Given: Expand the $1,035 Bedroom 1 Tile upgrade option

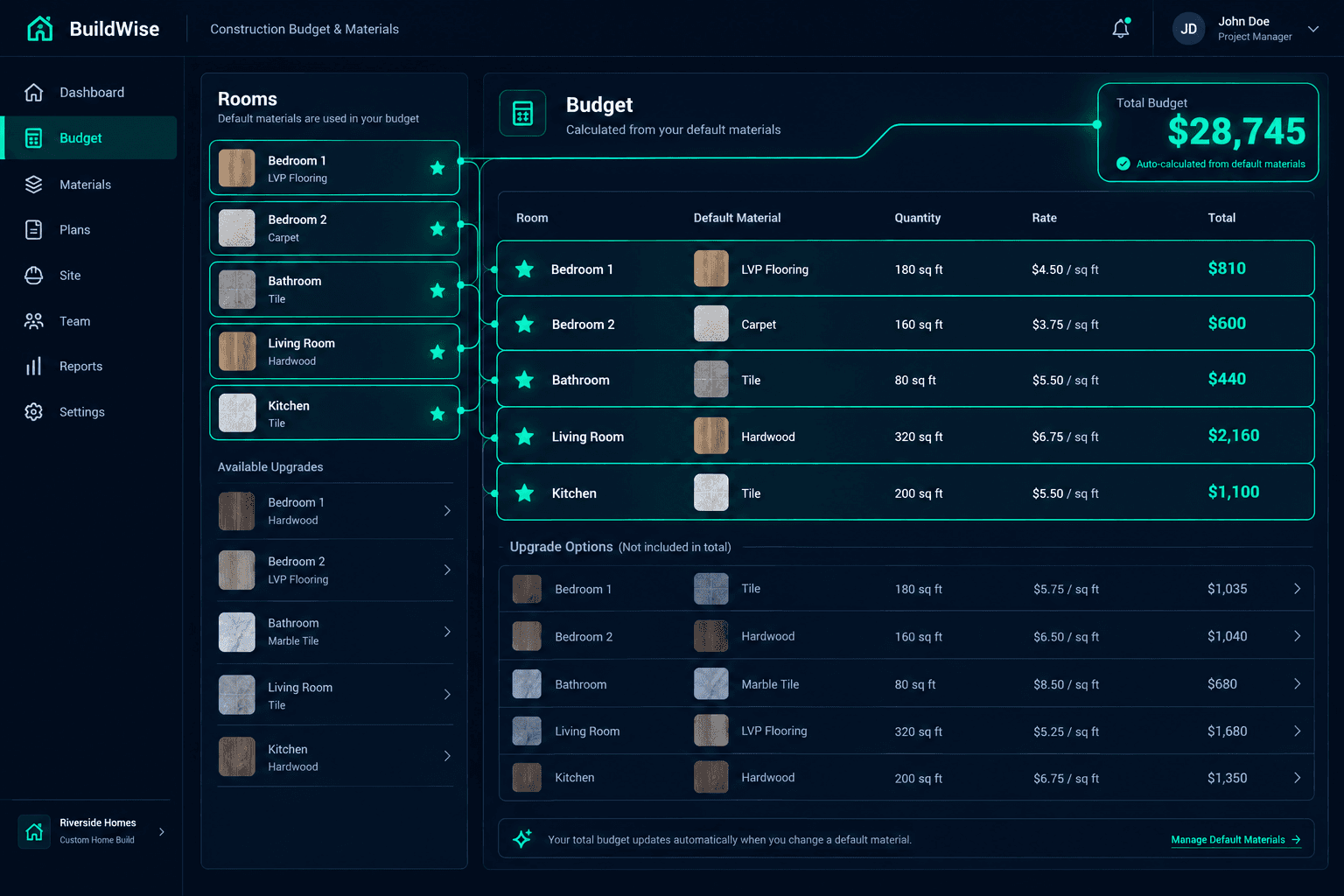Looking at the screenshot, I should click(x=1298, y=589).
